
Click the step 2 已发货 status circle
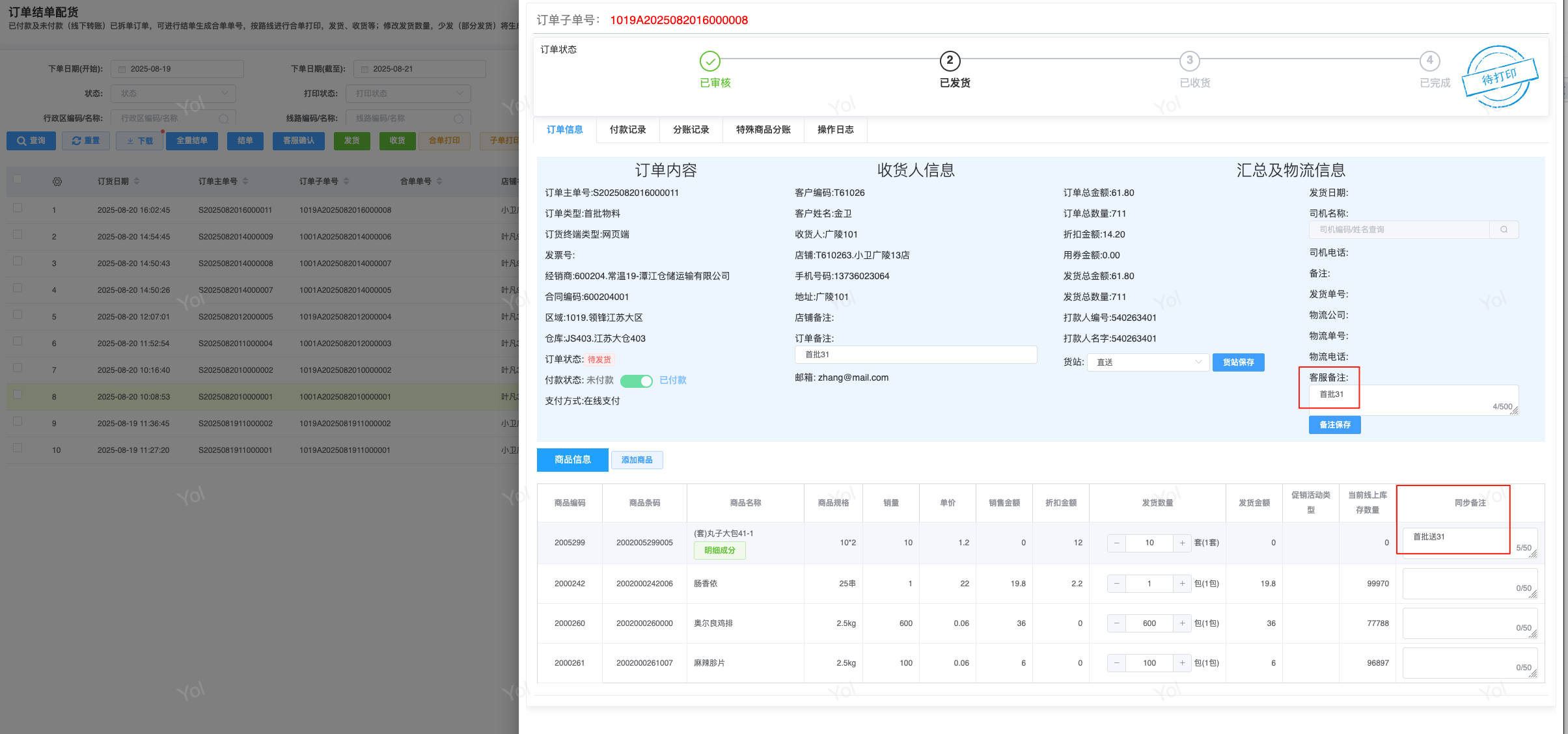[x=950, y=61]
